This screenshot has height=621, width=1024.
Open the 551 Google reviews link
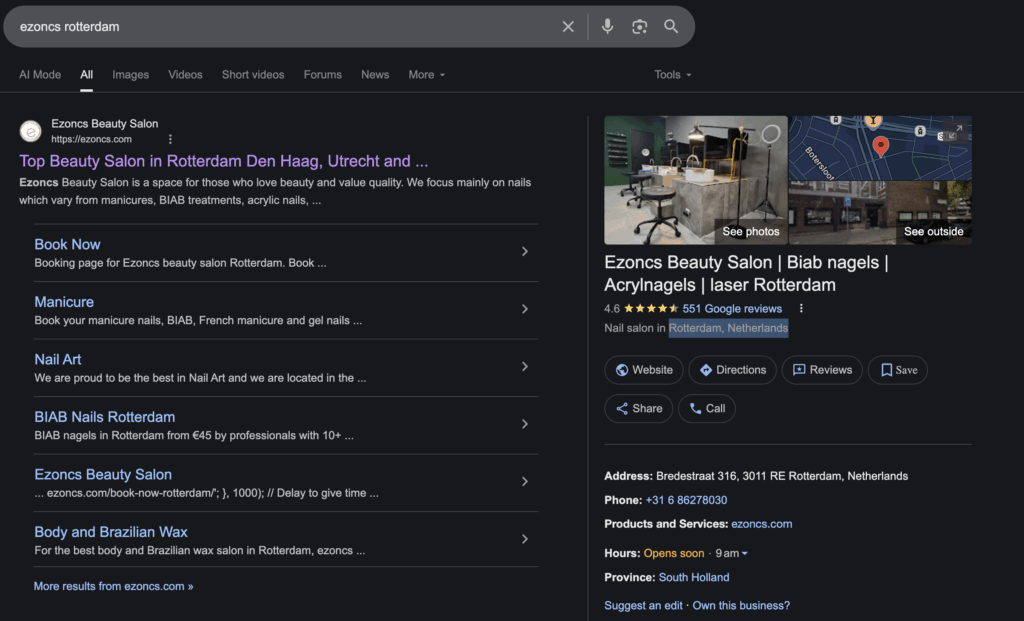click(732, 309)
